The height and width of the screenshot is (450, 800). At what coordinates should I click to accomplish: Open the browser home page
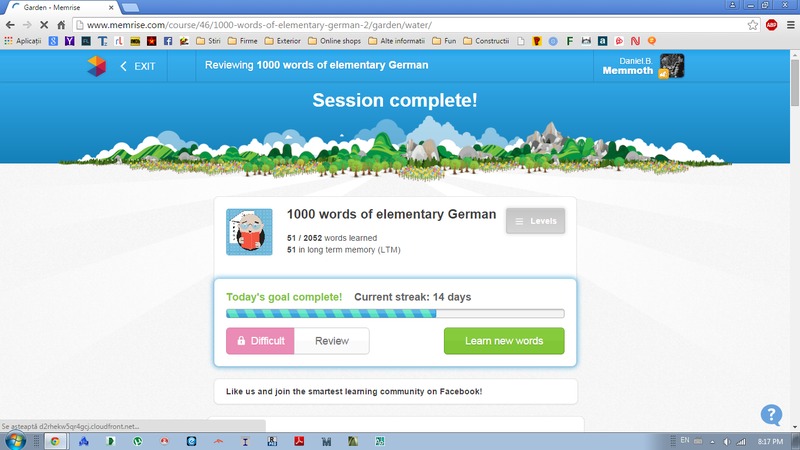pos(61,24)
